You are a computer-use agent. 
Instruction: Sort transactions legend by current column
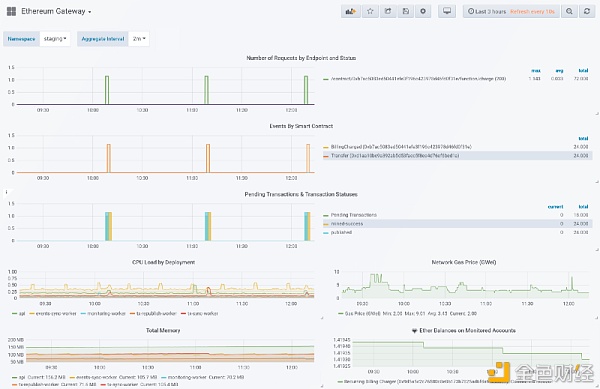pos(555,207)
